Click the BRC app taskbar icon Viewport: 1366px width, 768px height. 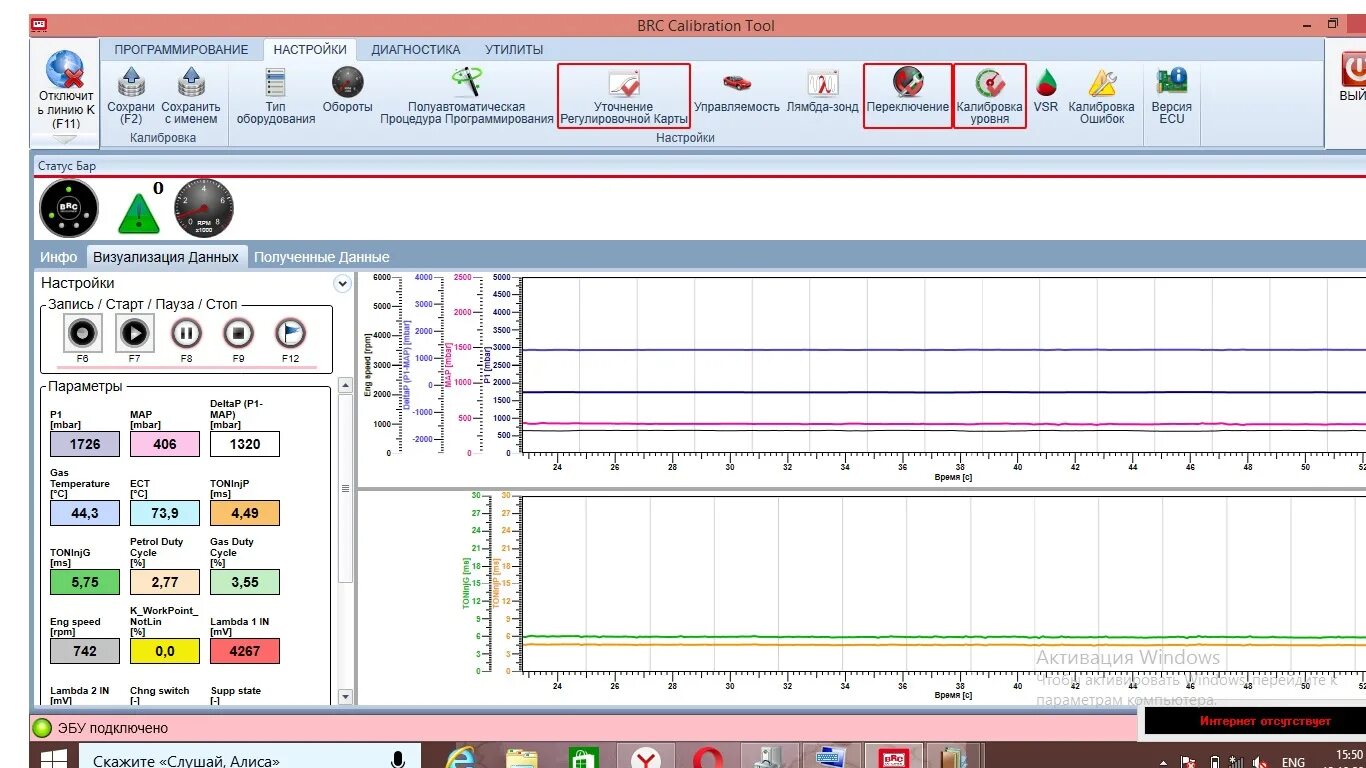(x=893, y=759)
